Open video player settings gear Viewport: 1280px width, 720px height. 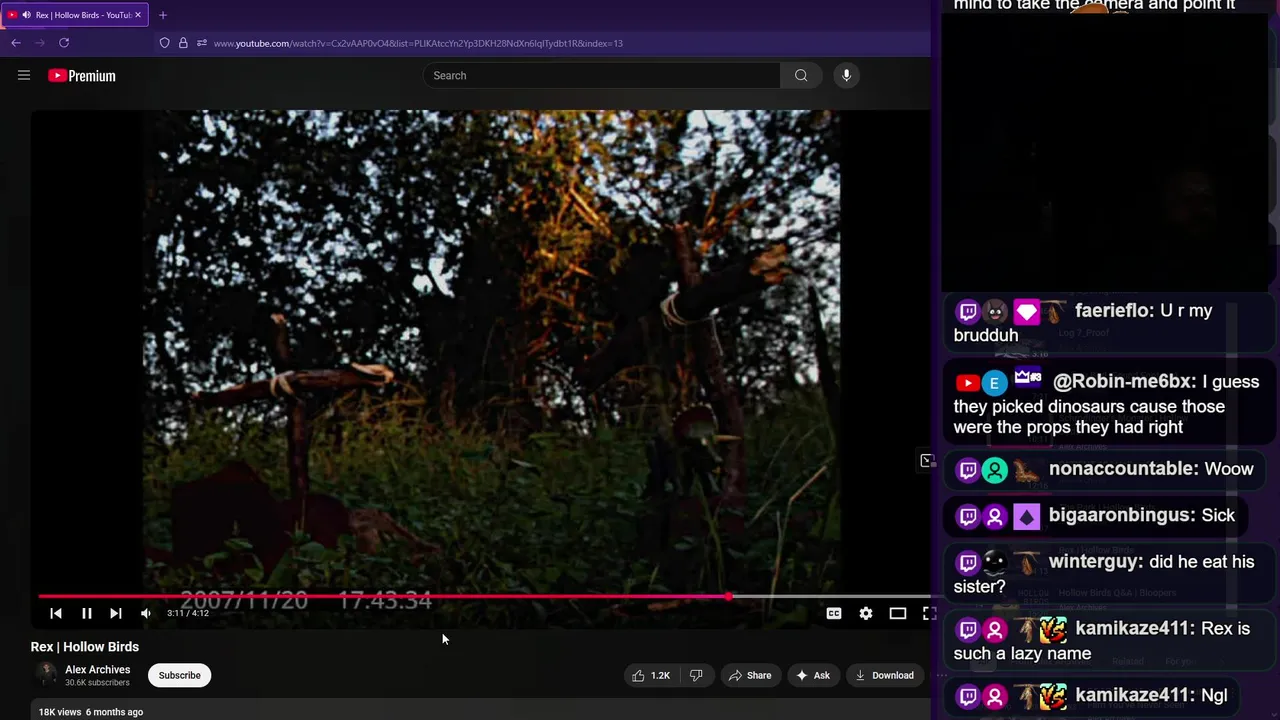[x=866, y=613]
